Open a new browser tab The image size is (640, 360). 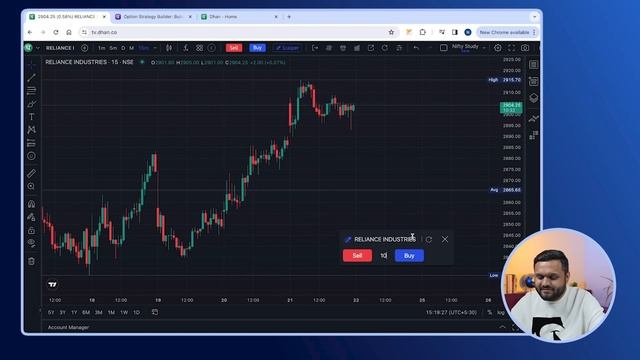(289, 17)
